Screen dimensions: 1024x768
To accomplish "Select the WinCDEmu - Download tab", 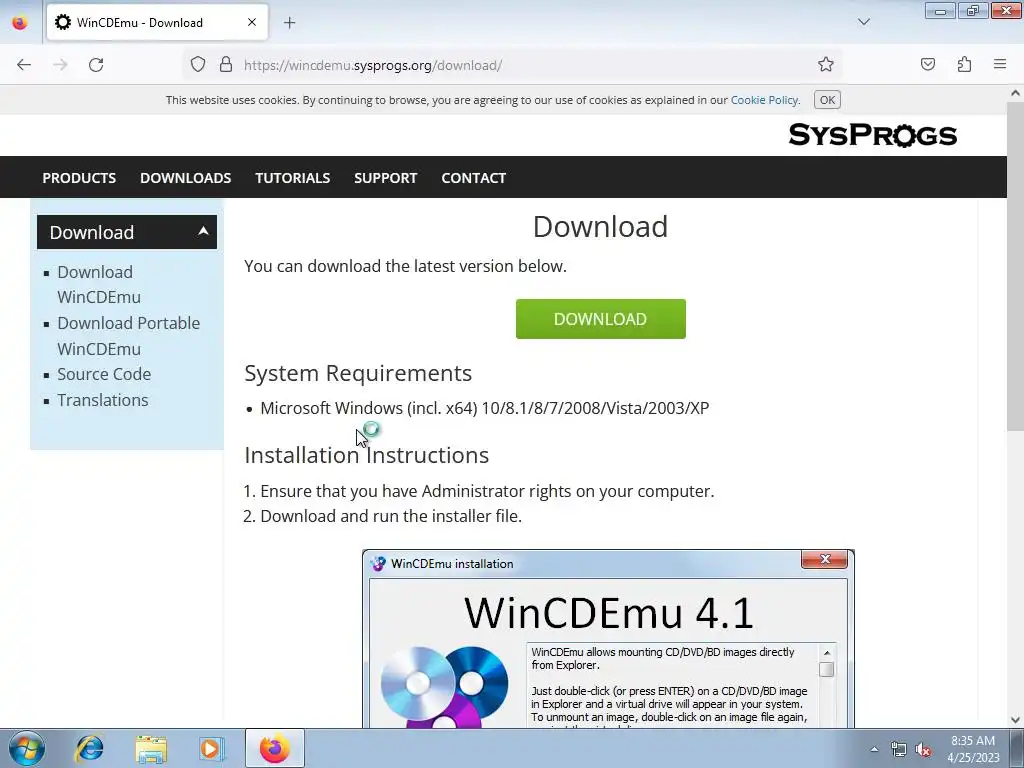I will click(x=157, y=22).
